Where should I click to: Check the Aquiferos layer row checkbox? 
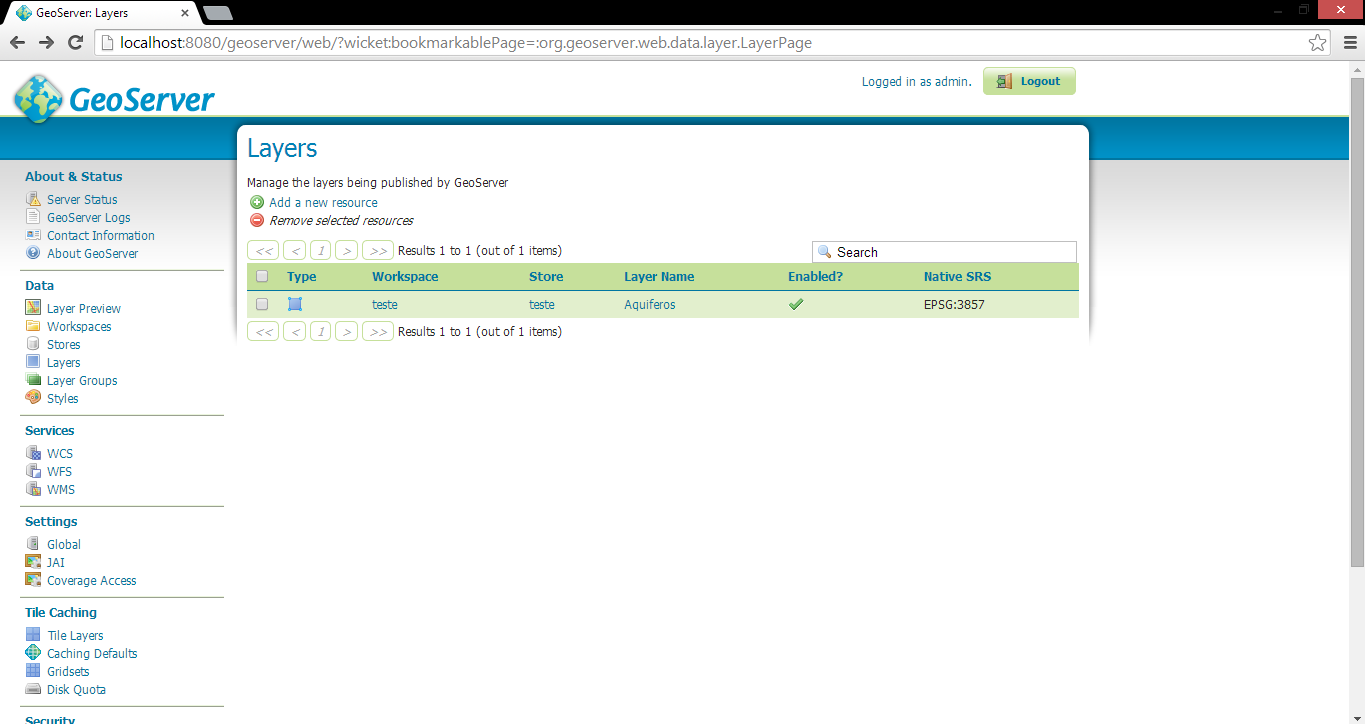click(x=262, y=304)
